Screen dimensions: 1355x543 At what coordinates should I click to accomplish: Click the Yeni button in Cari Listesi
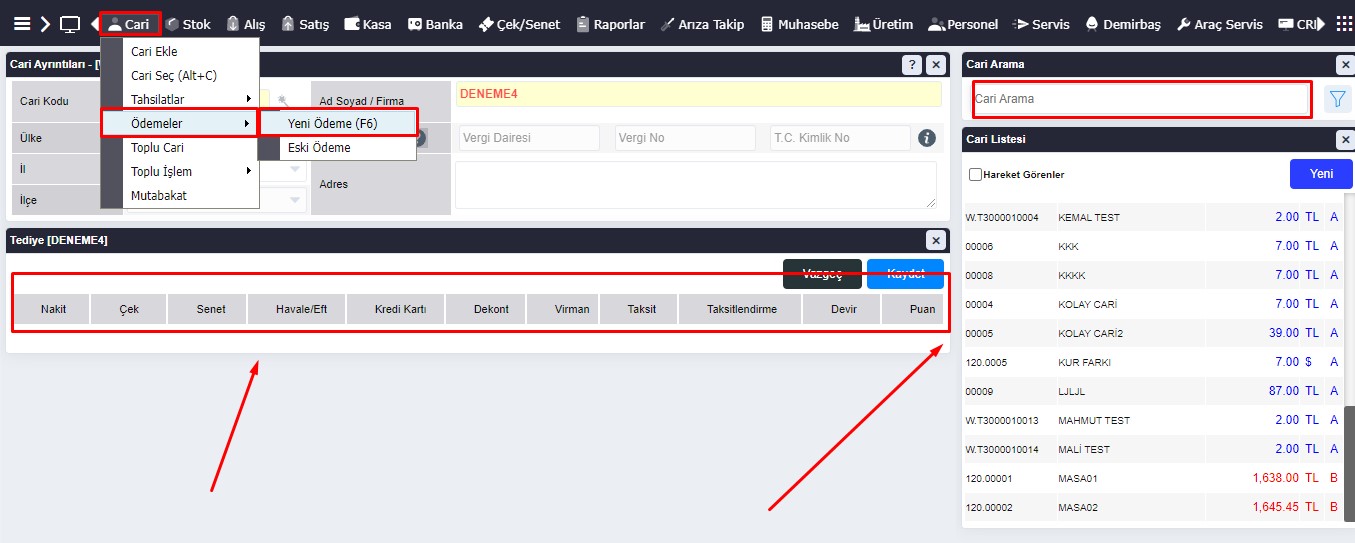tap(1321, 174)
